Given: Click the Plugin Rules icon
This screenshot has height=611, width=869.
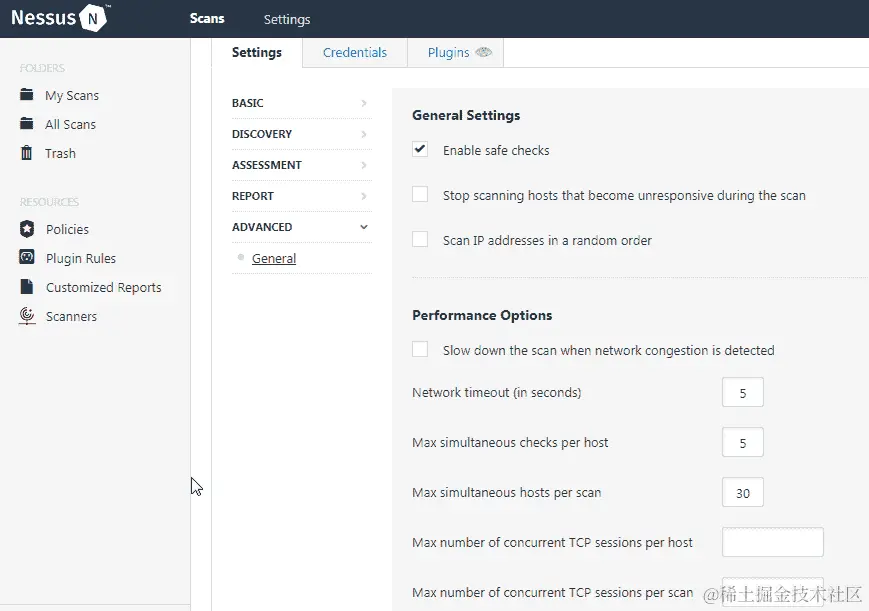Looking at the screenshot, I should click(27, 258).
